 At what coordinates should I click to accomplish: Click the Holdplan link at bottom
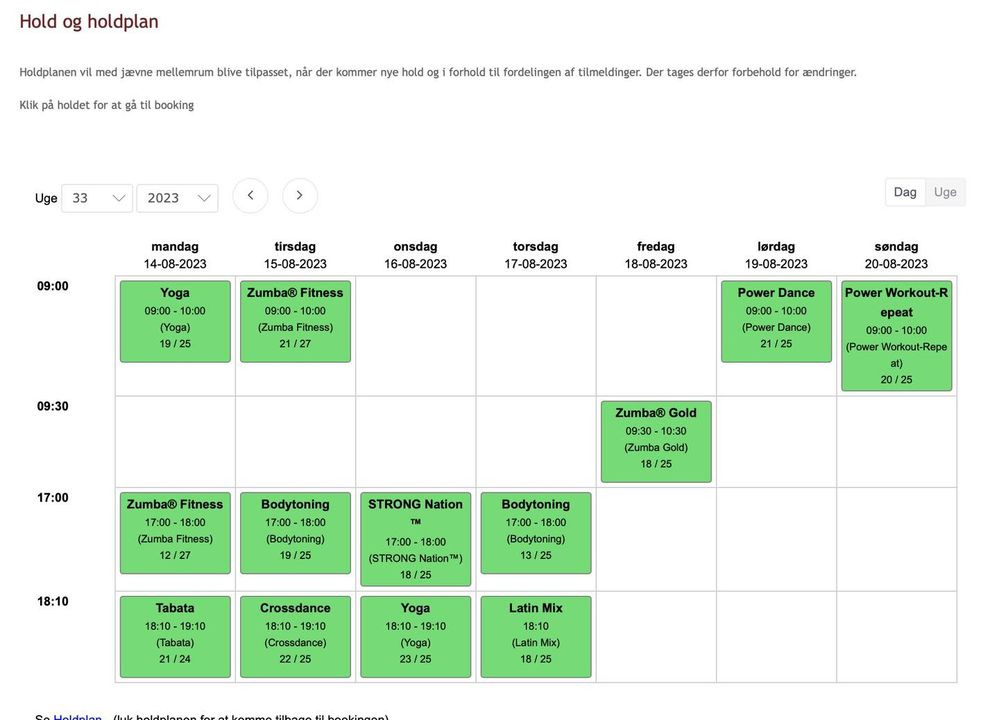pyautogui.click(x=78, y=717)
